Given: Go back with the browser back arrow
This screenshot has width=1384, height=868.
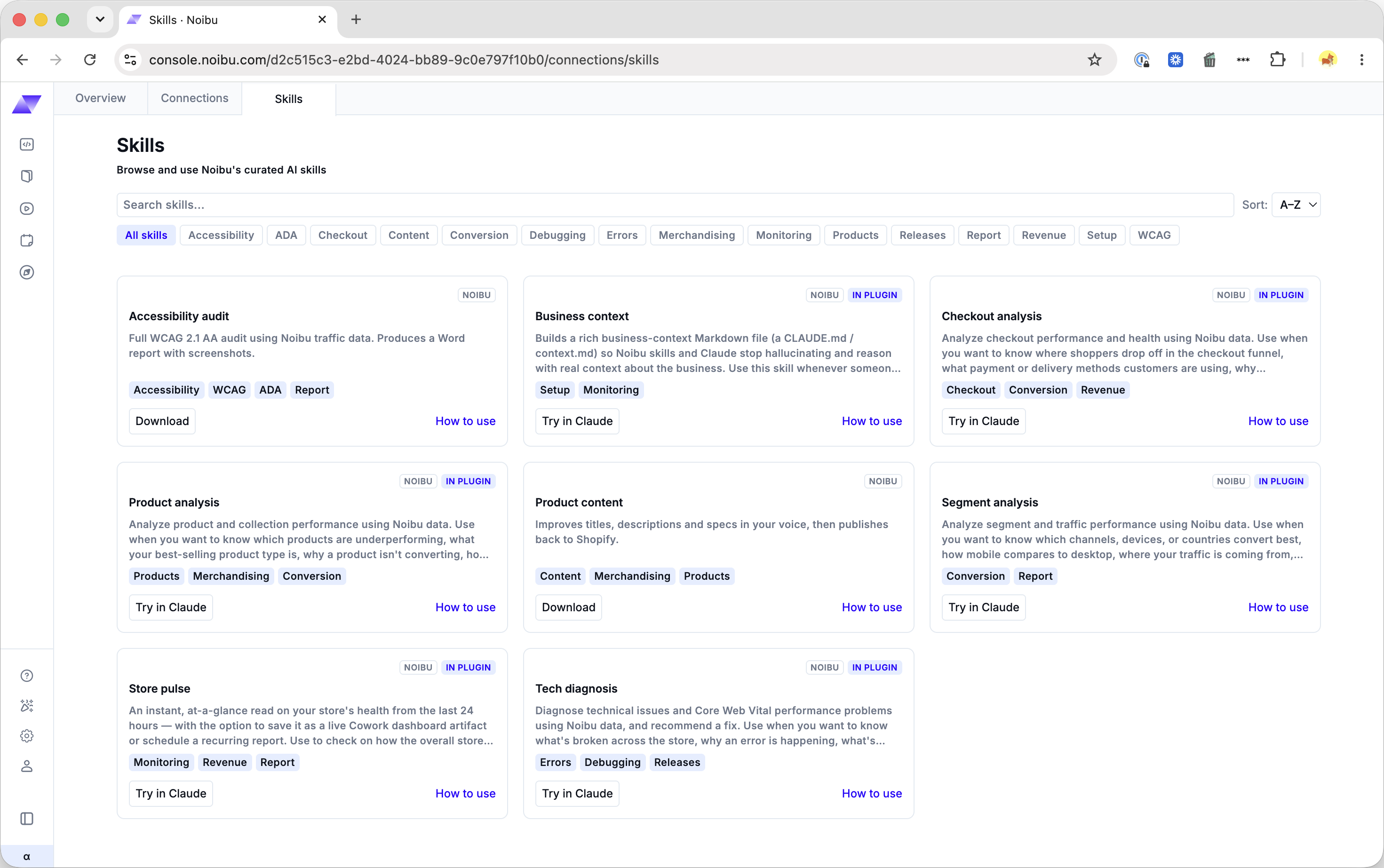Looking at the screenshot, I should pyautogui.click(x=23, y=60).
